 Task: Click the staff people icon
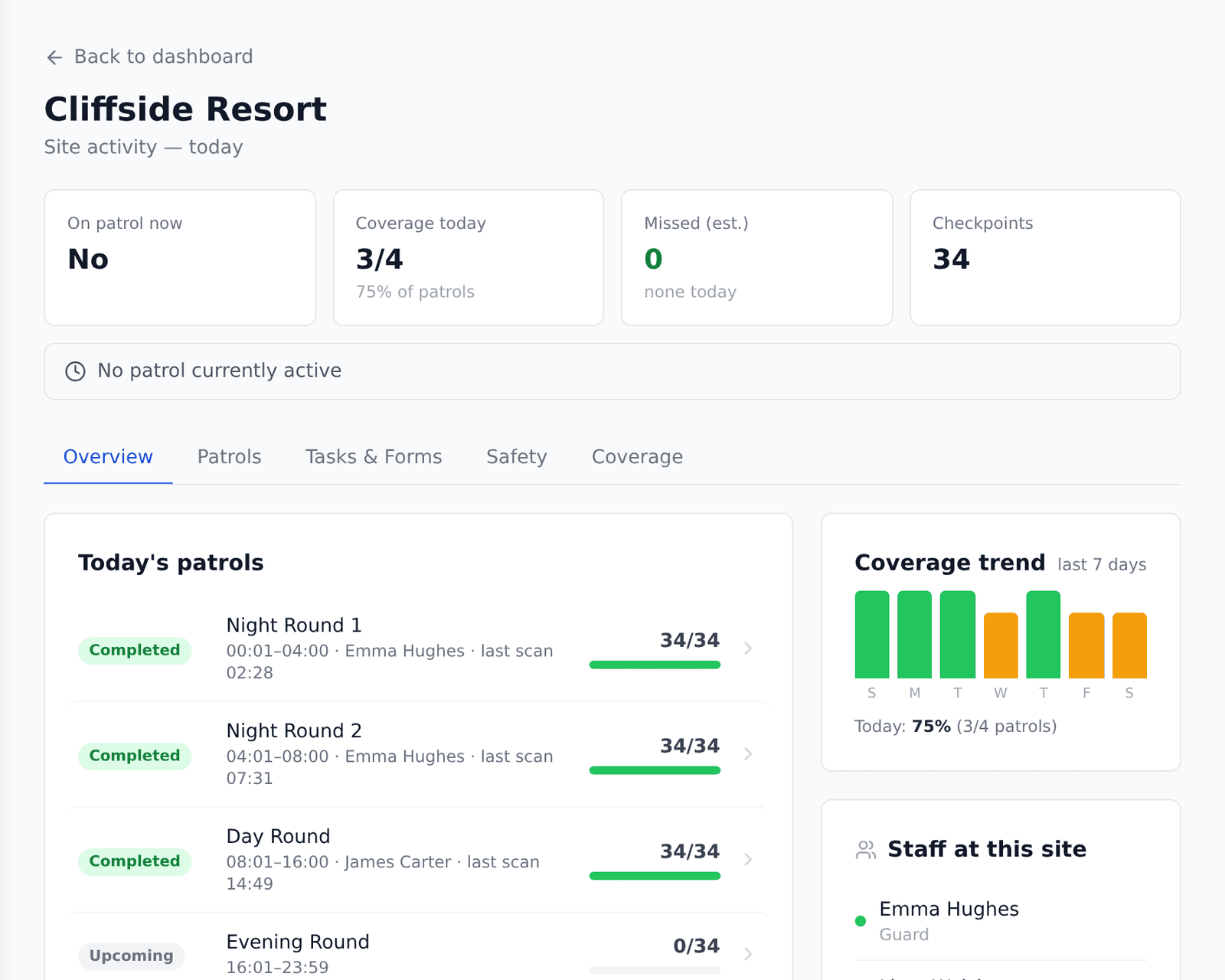(x=866, y=850)
